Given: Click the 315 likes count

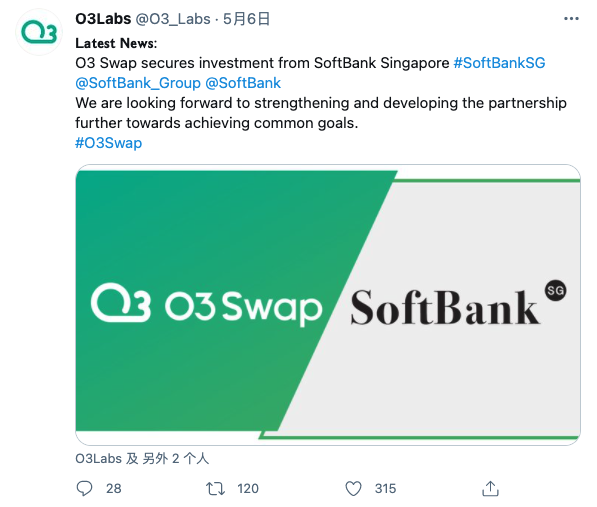Looking at the screenshot, I should tap(385, 488).
